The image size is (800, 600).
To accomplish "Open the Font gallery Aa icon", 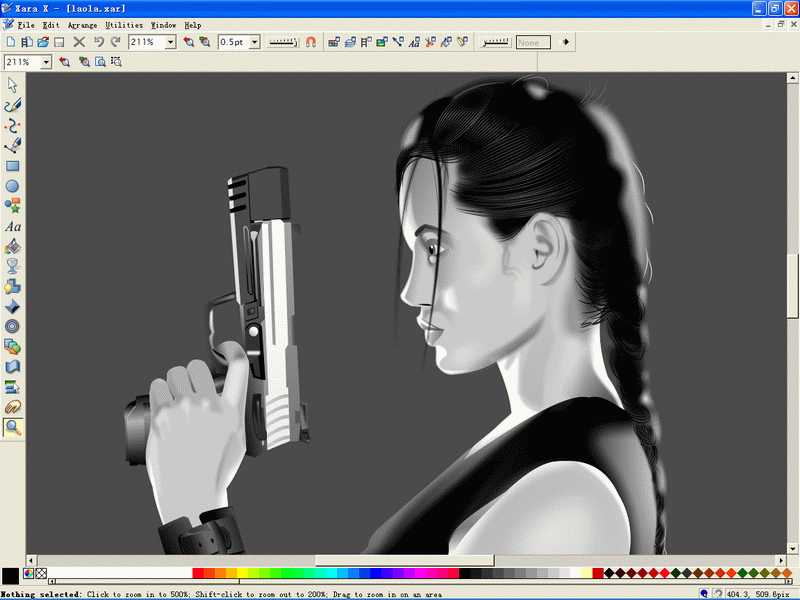I will [414, 42].
